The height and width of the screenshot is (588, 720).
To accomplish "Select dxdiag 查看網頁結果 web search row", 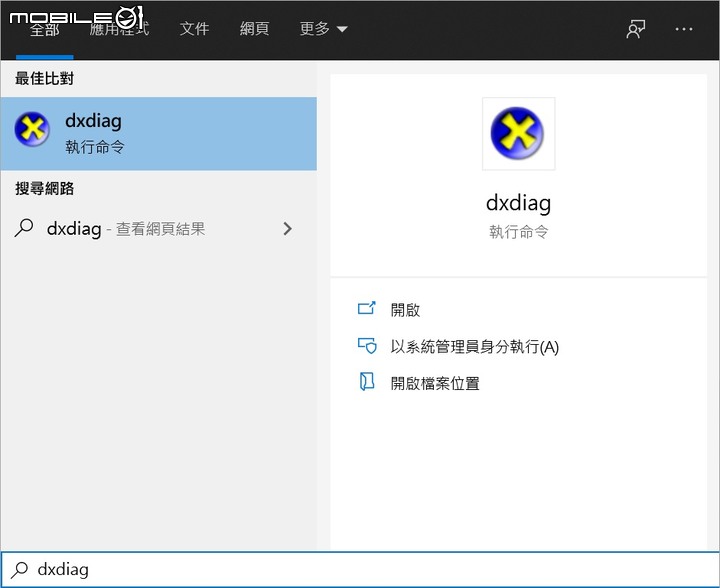I will pyautogui.click(x=158, y=229).
